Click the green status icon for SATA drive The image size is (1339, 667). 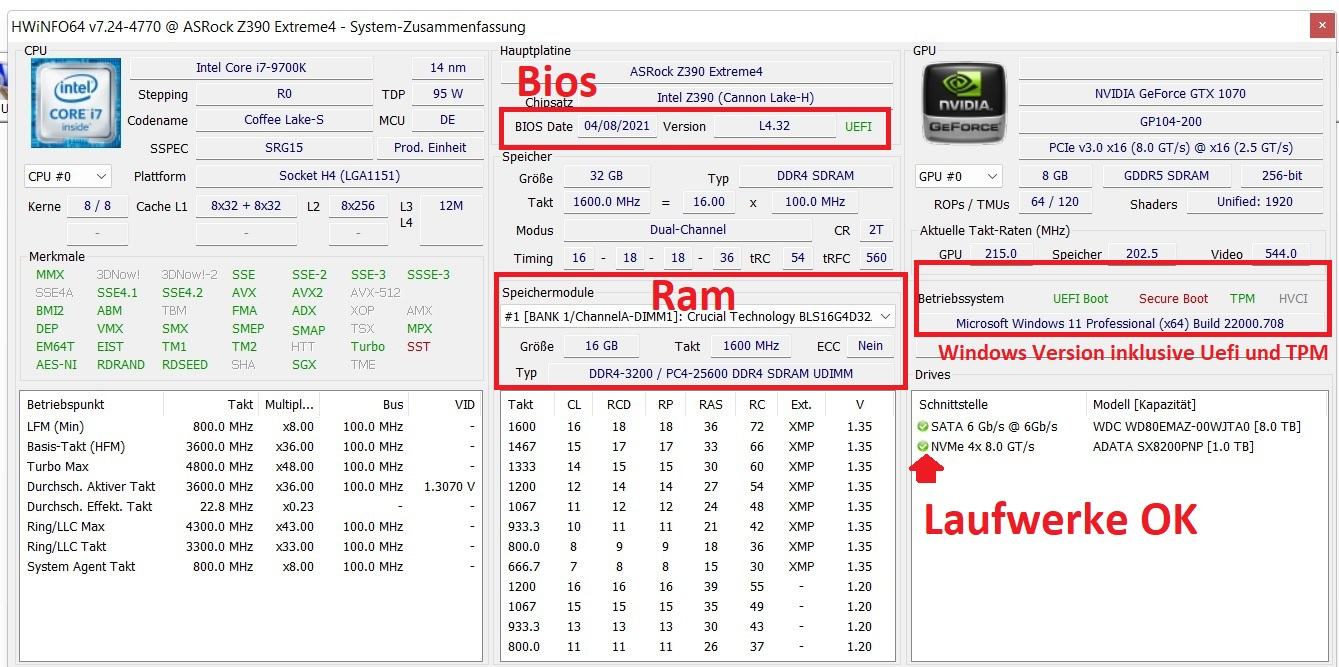click(x=922, y=427)
